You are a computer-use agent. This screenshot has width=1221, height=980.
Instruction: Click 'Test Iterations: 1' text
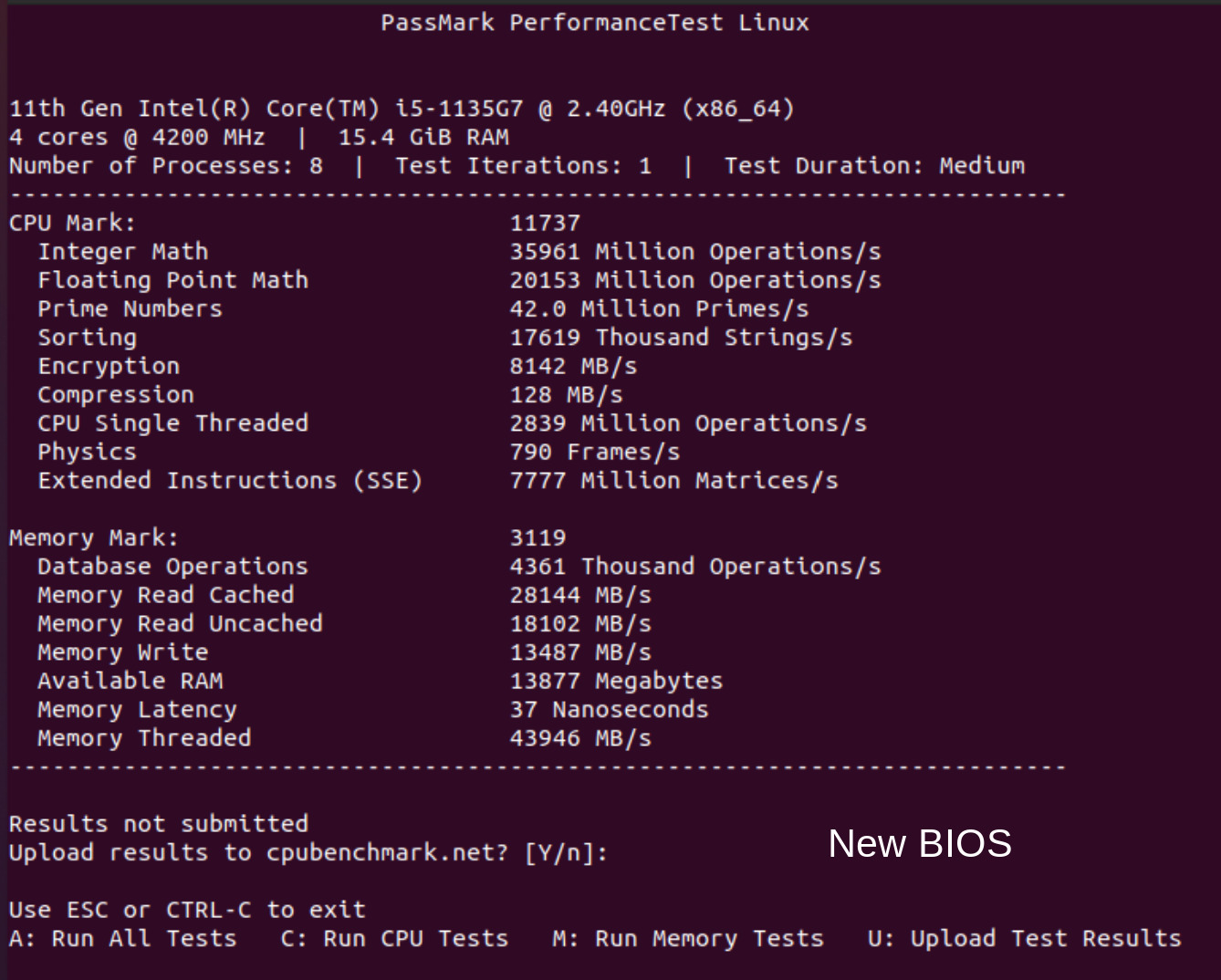(524, 166)
